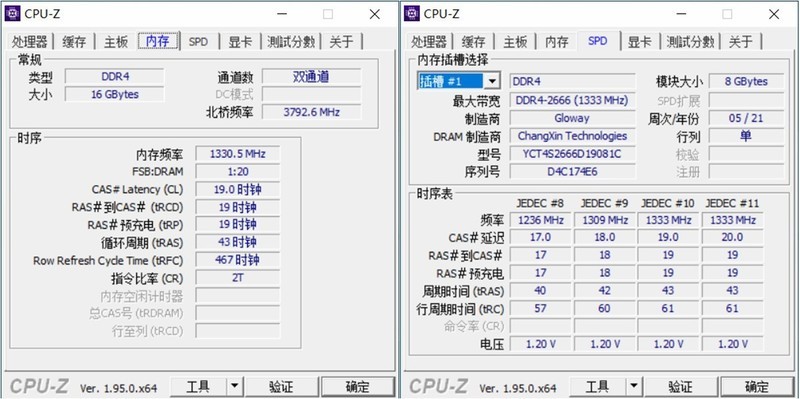Click the YCT4S2666D19081C part number
800x399 pixels.
[572, 154]
